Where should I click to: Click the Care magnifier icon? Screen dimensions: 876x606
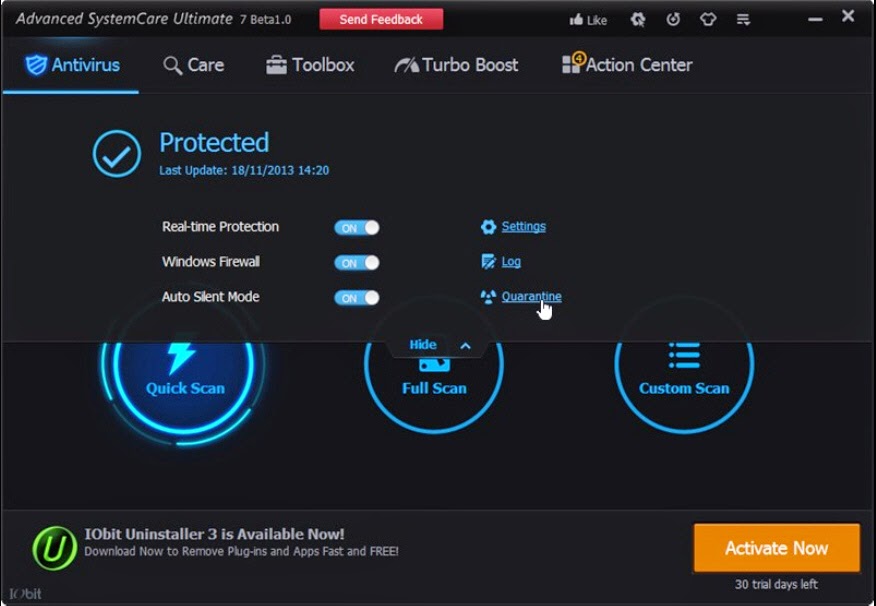pyautogui.click(x=172, y=66)
